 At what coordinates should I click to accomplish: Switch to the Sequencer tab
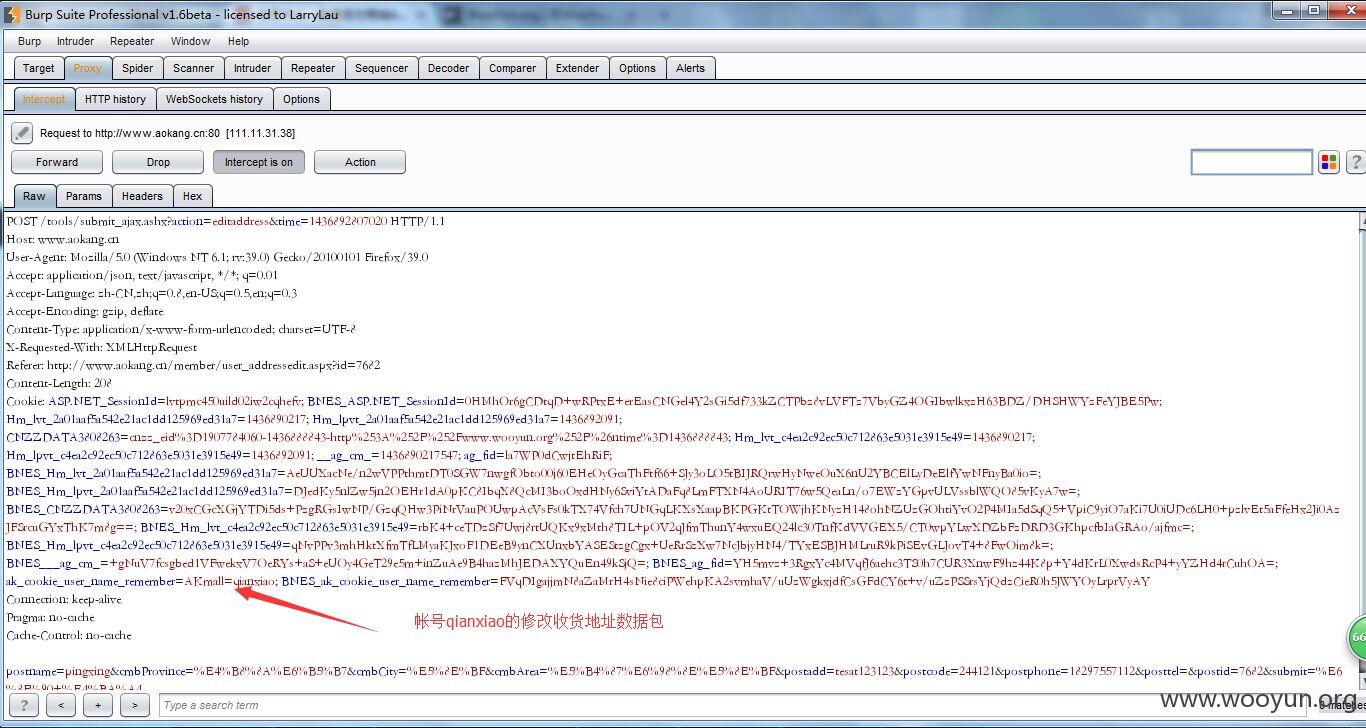(381, 68)
